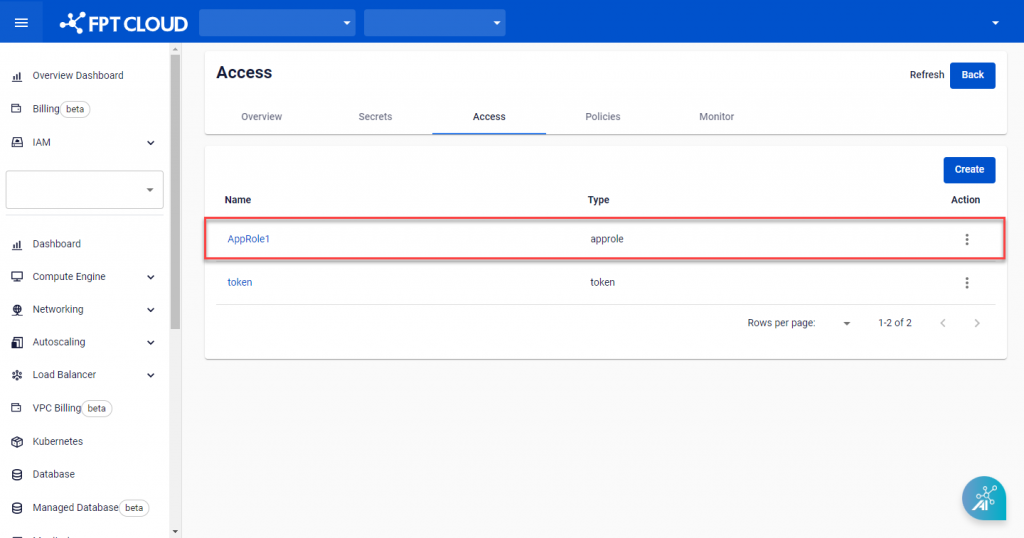Open action menu for AppRole1 row
This screenshot has height=538, width=1024.
tap(966, 239)
